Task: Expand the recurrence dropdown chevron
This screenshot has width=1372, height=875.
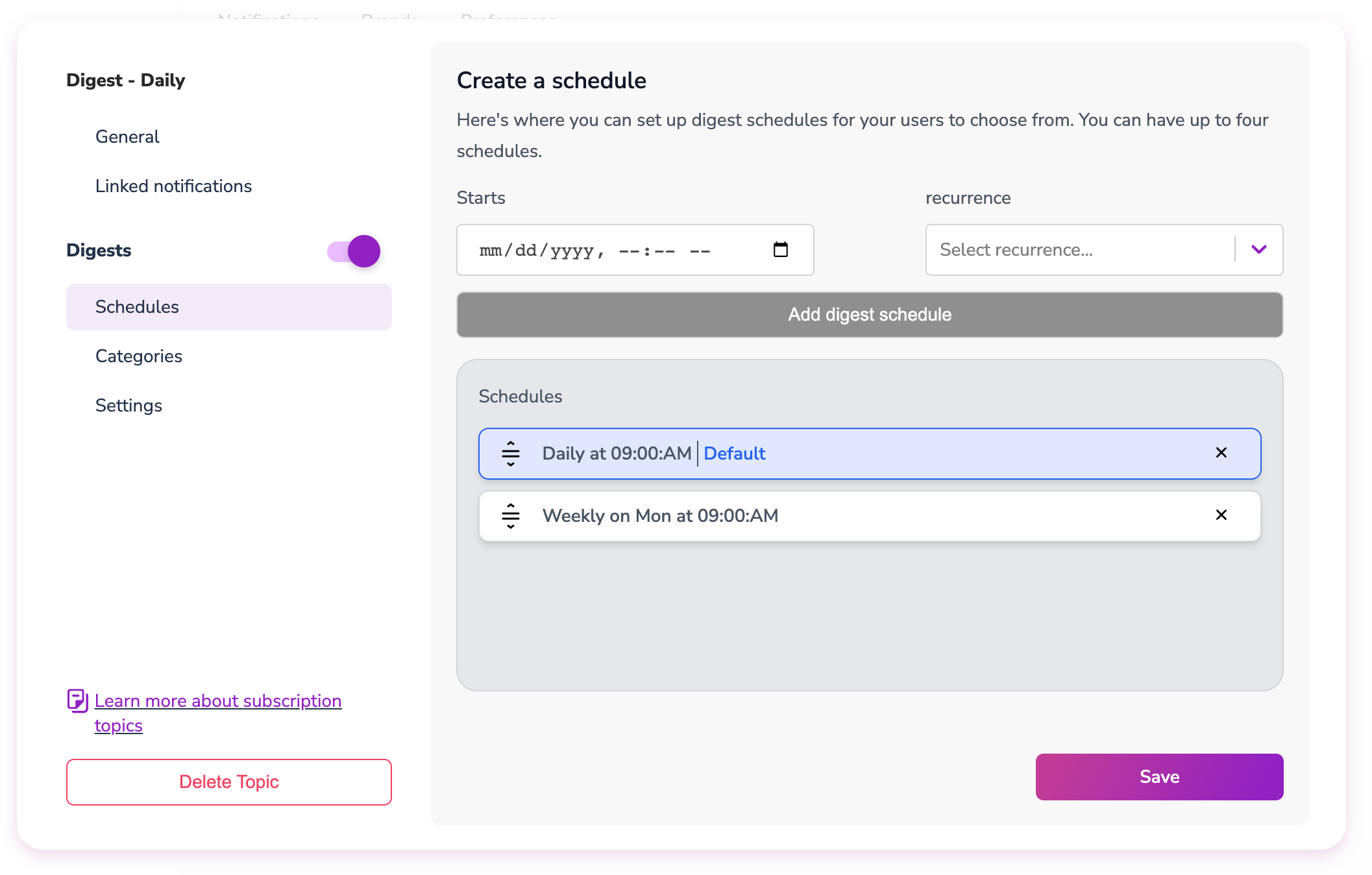Action: click(x=1258, y=250)
